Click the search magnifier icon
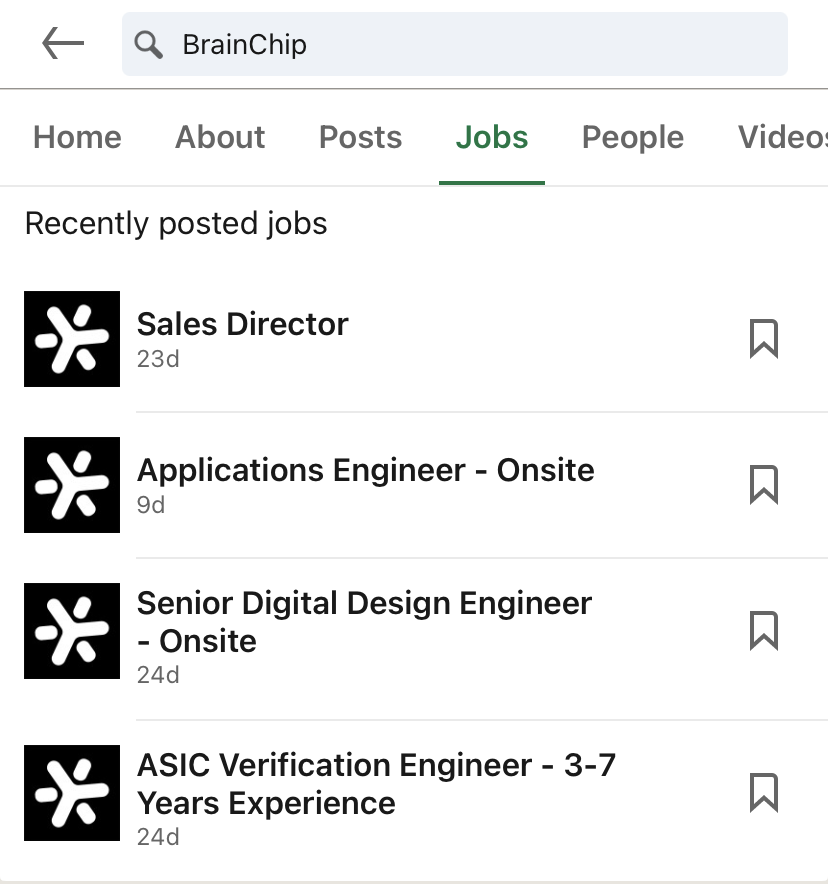 coord(149,44)
